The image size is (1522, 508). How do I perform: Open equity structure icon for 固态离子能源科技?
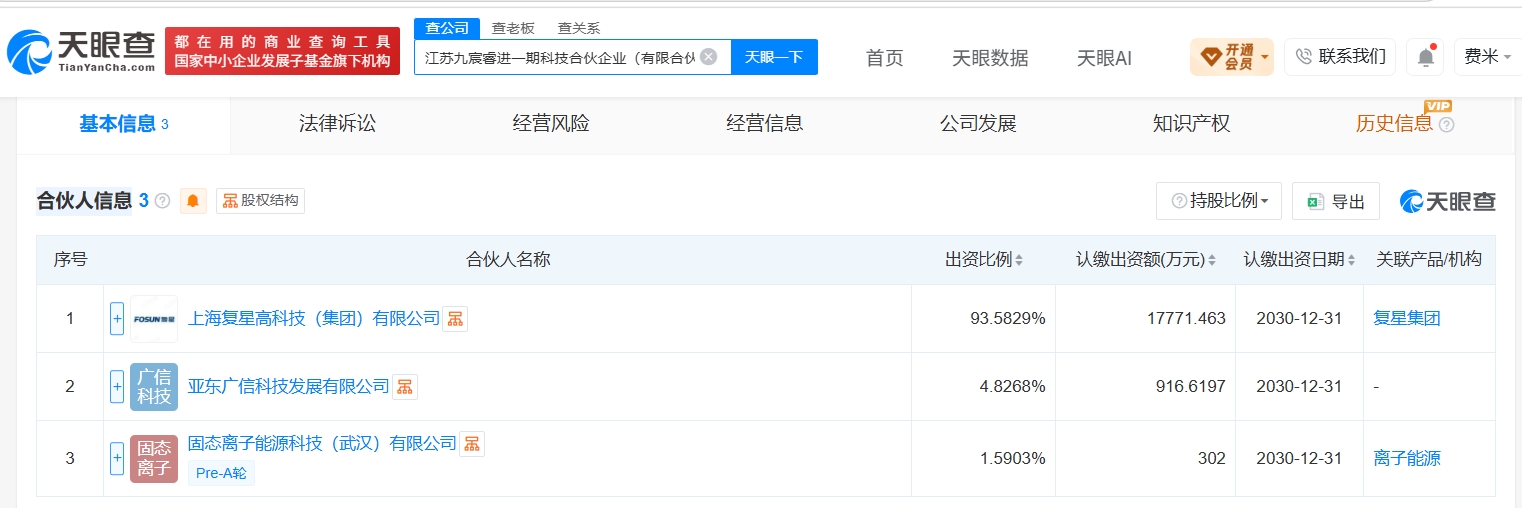472,444
